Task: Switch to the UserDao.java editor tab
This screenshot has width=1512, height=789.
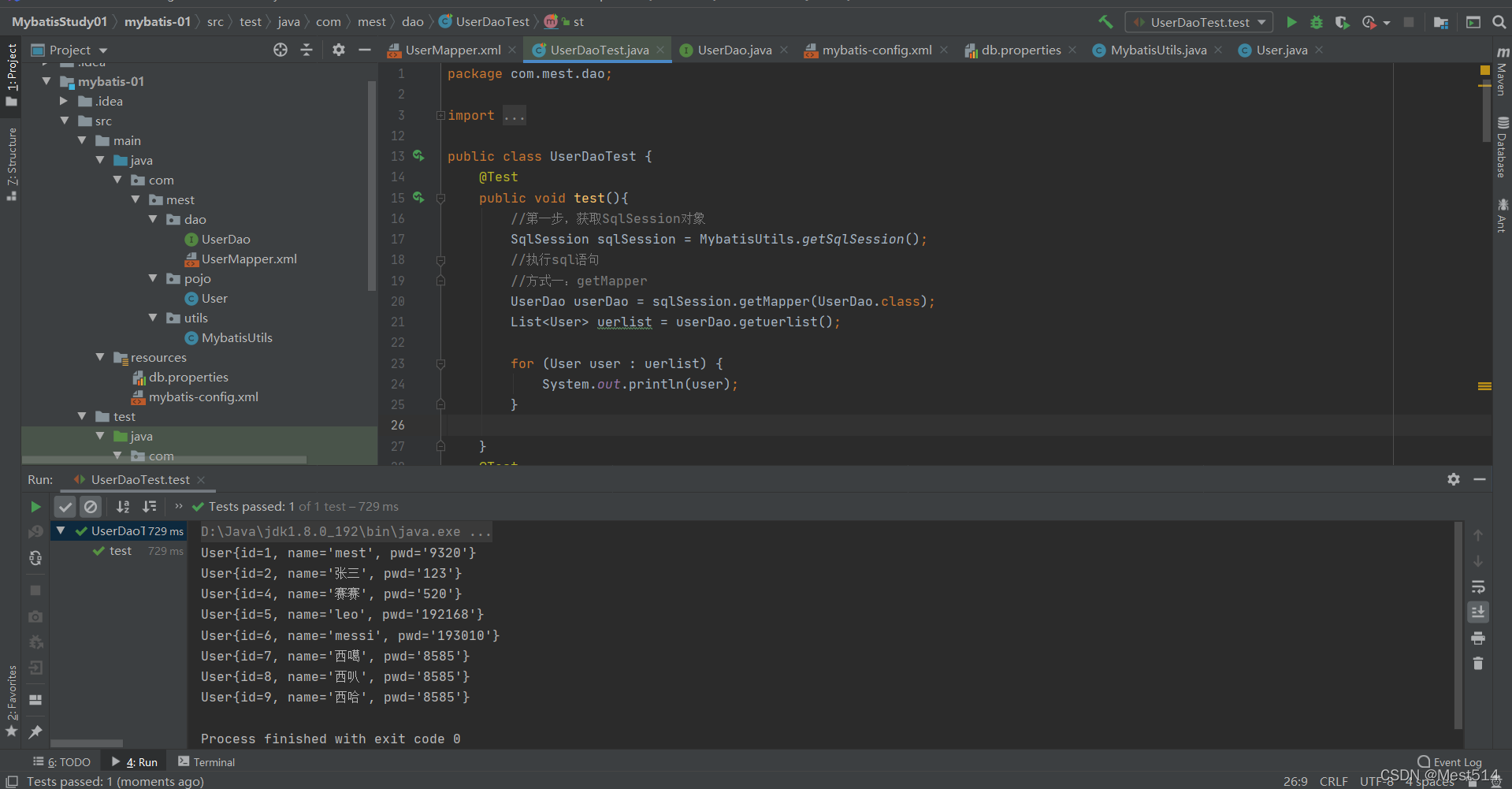Action: pos(734,50)
